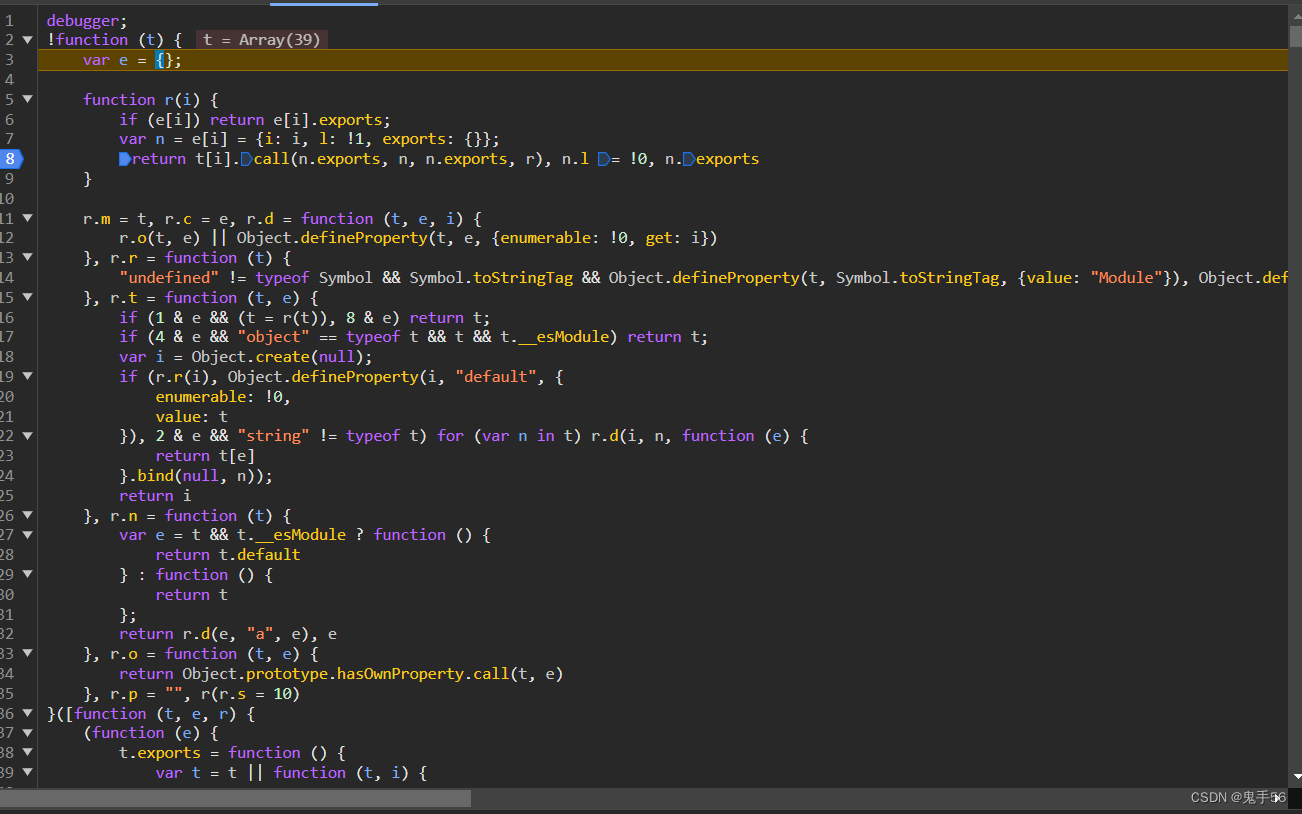This screenshot has height=814, width=1302.
Task: Click 'enumerable: !0,' property on line 20
Action: tap(223, 396)
